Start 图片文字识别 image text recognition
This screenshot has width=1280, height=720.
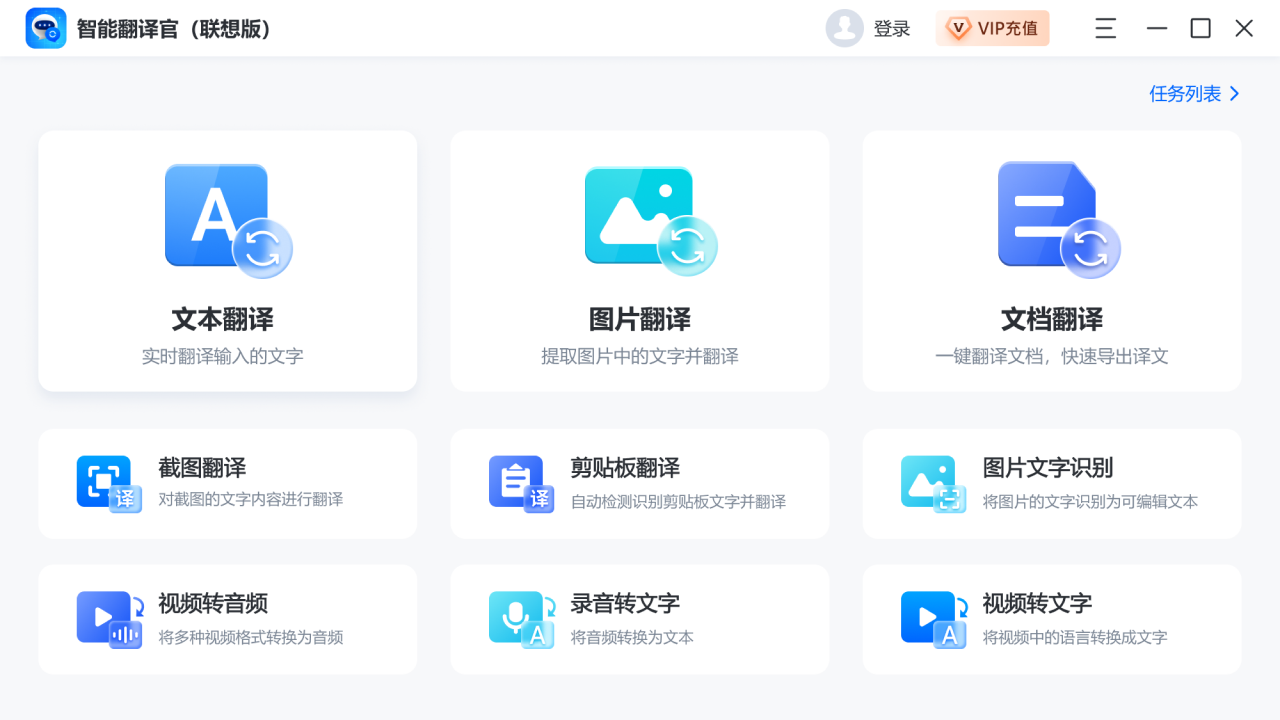[x=1051, y=484]
